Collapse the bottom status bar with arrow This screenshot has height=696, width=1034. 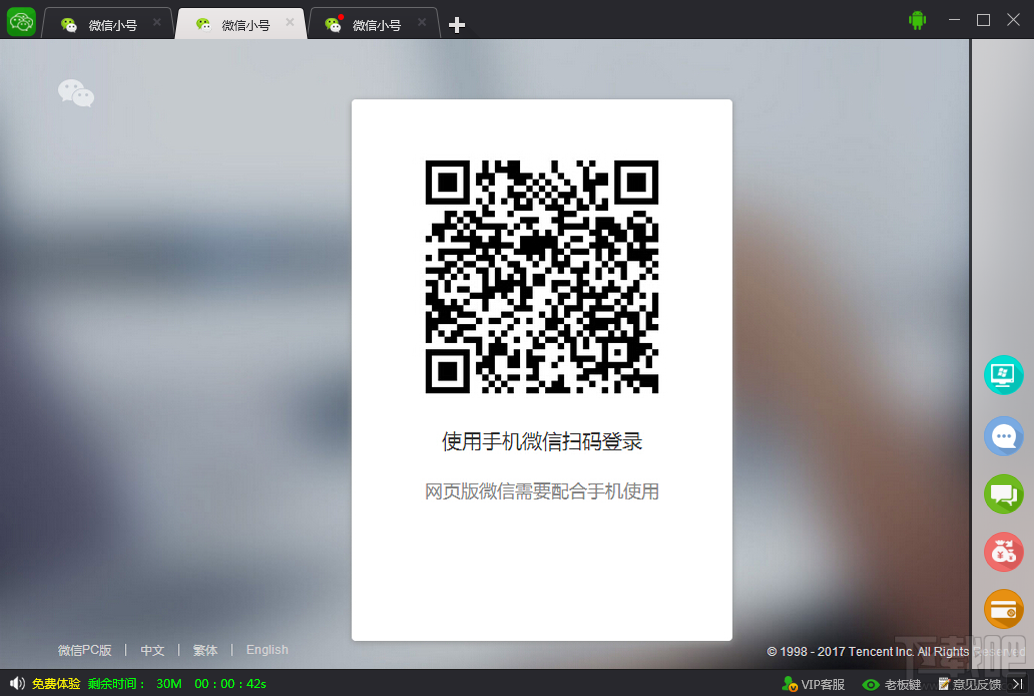click(1019, 684)
